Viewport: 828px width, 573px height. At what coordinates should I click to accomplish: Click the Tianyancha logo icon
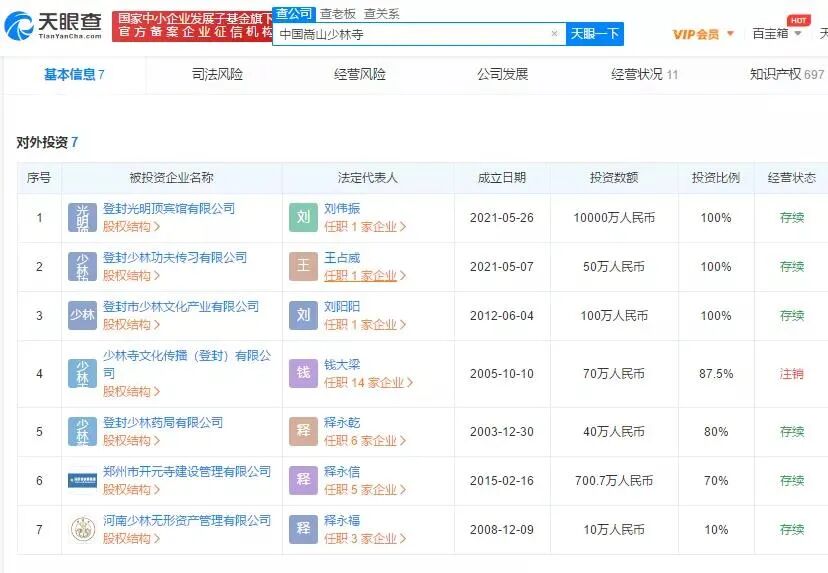pyautogui.click(x=18, y=26)
